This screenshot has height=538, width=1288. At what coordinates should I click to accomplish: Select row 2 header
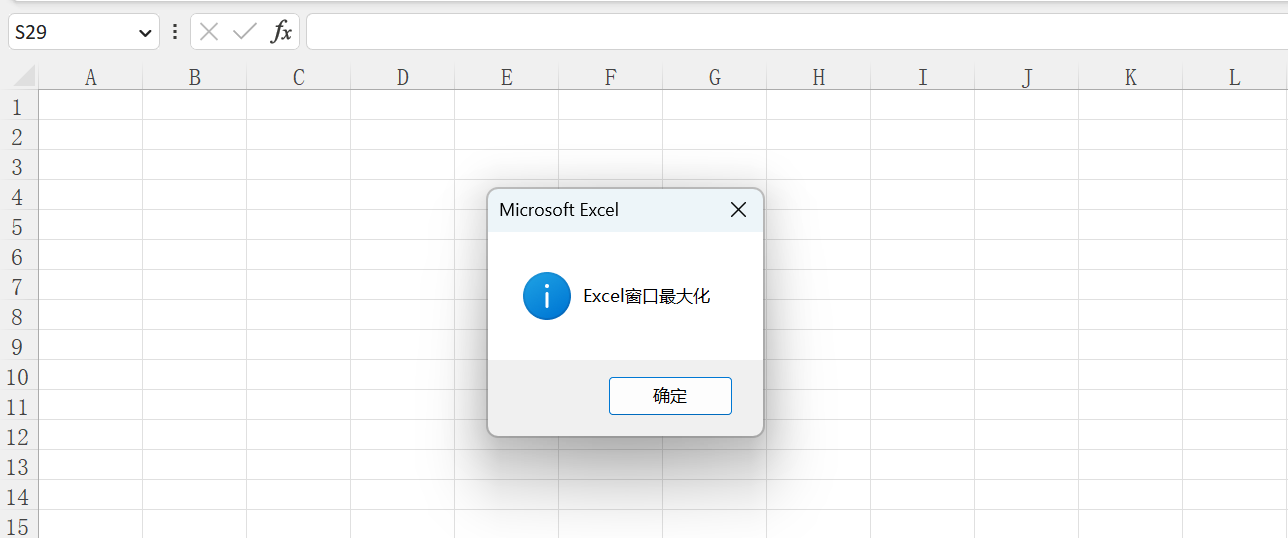[x=19, y=136]
